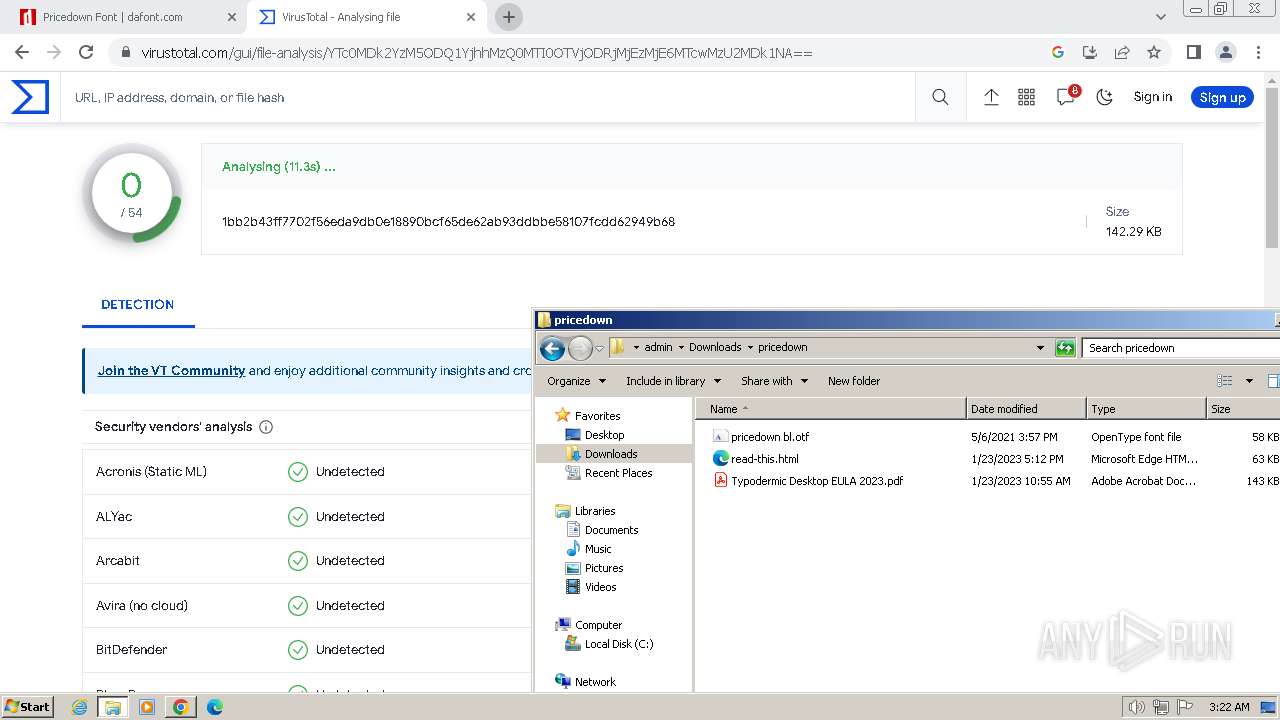Open Chrome three-dot menu

(x=1257, y=52)
